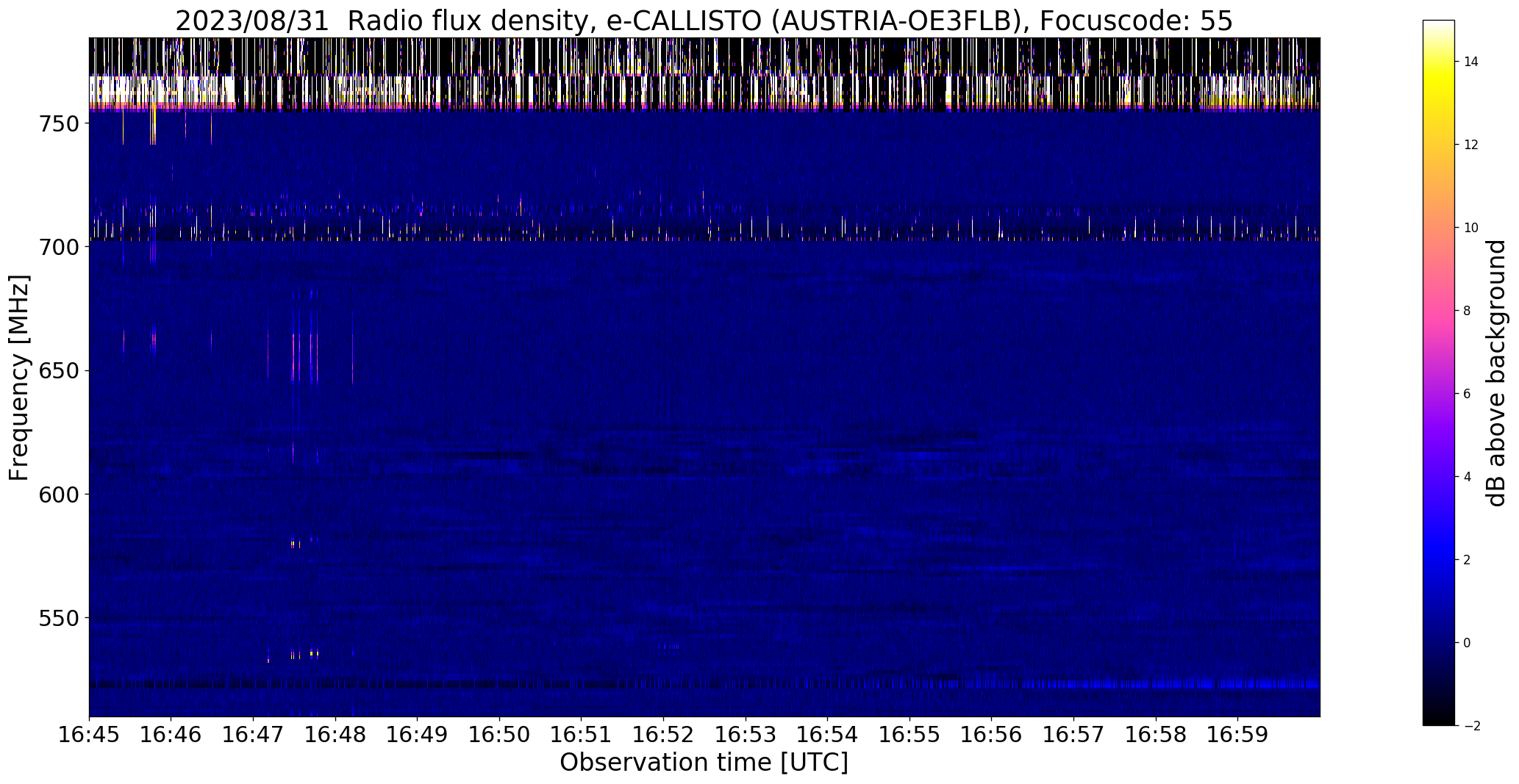Viewport: 1519px width, 784px height.
Task: Click the colorbar value 2
Action: click(x=1468, y=560)
